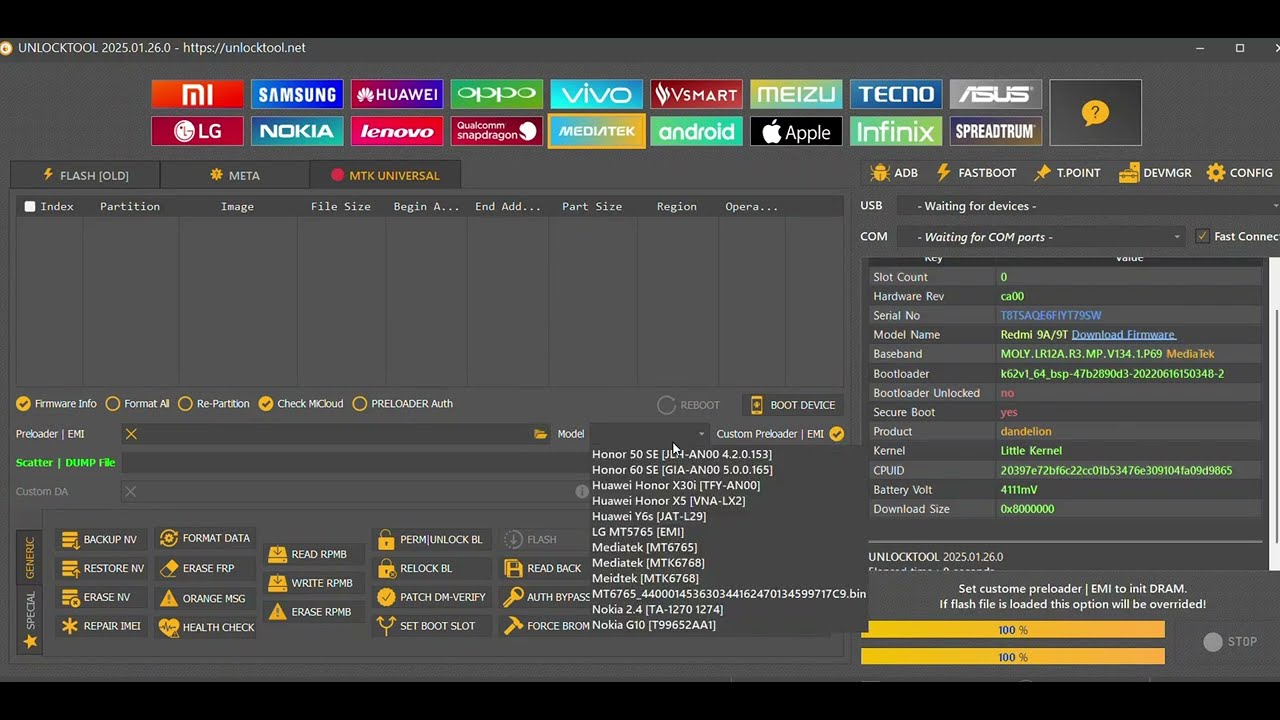Enable the Format All option

tap(138, 404)
